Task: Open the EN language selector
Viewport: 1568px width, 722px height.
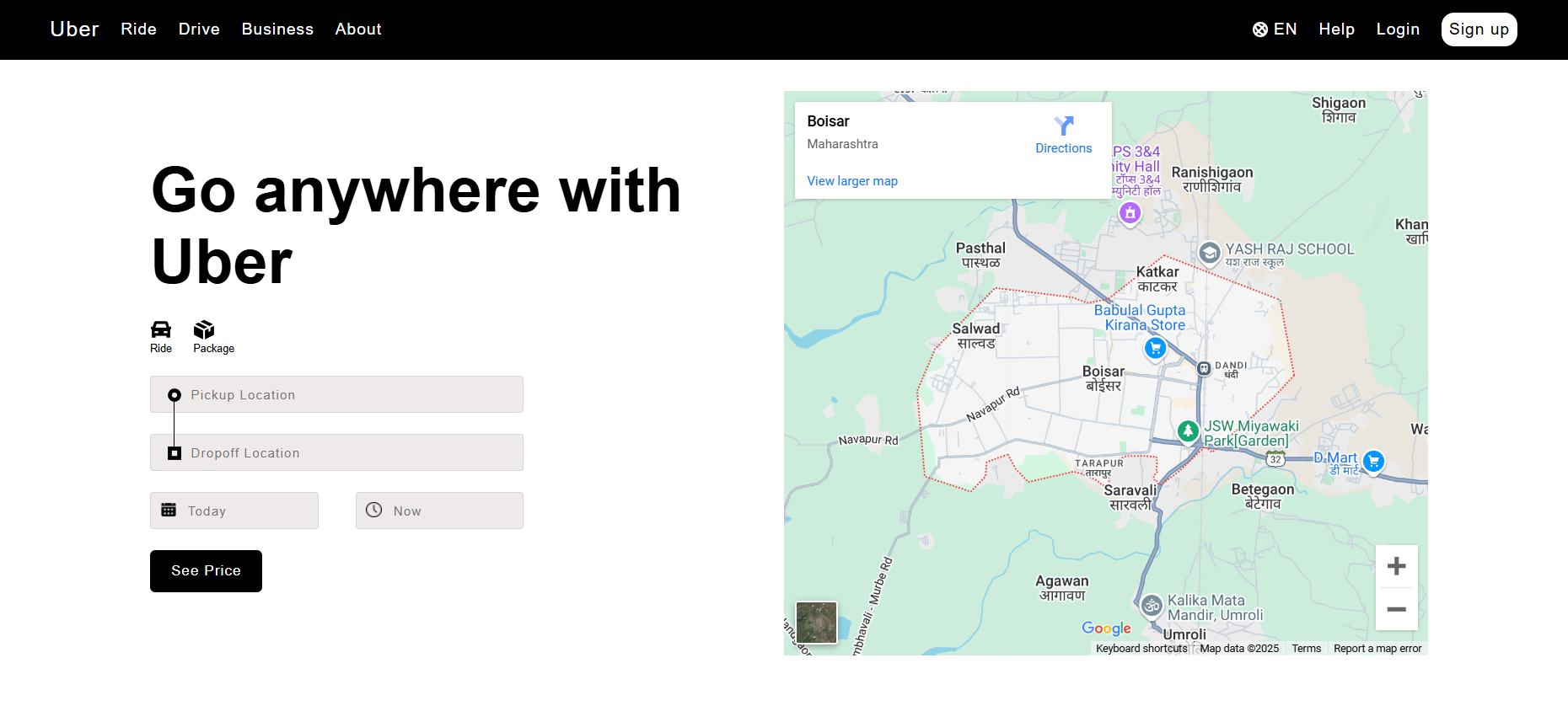Action: tap(1275, 29)
